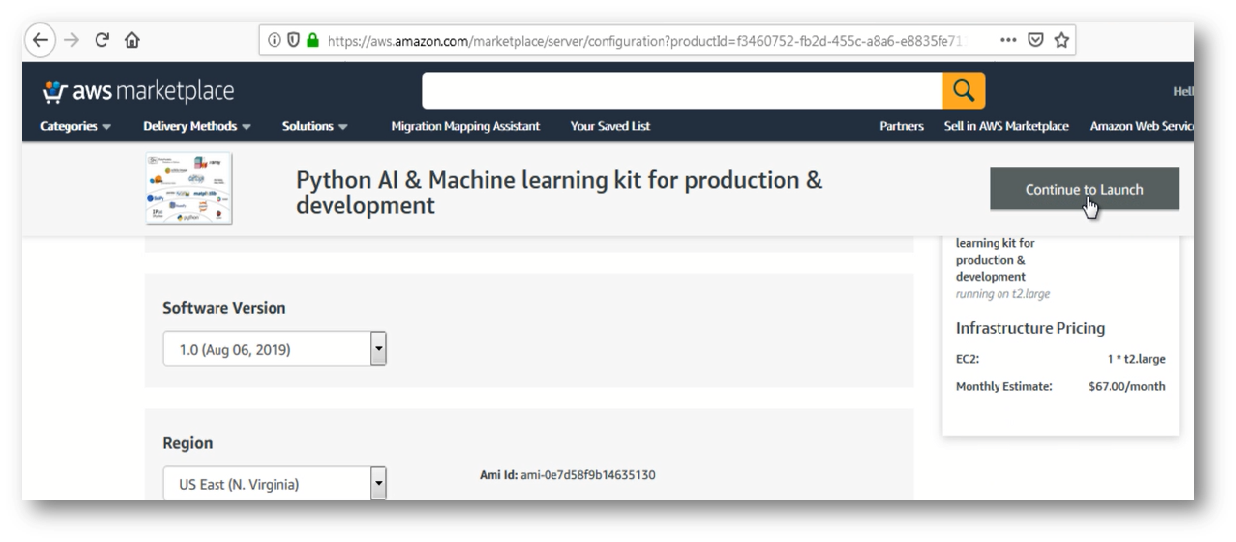Viewport: 1236px width, 542px height.
Task: Click the browser Forward arrow
Action: click(72, 42)
